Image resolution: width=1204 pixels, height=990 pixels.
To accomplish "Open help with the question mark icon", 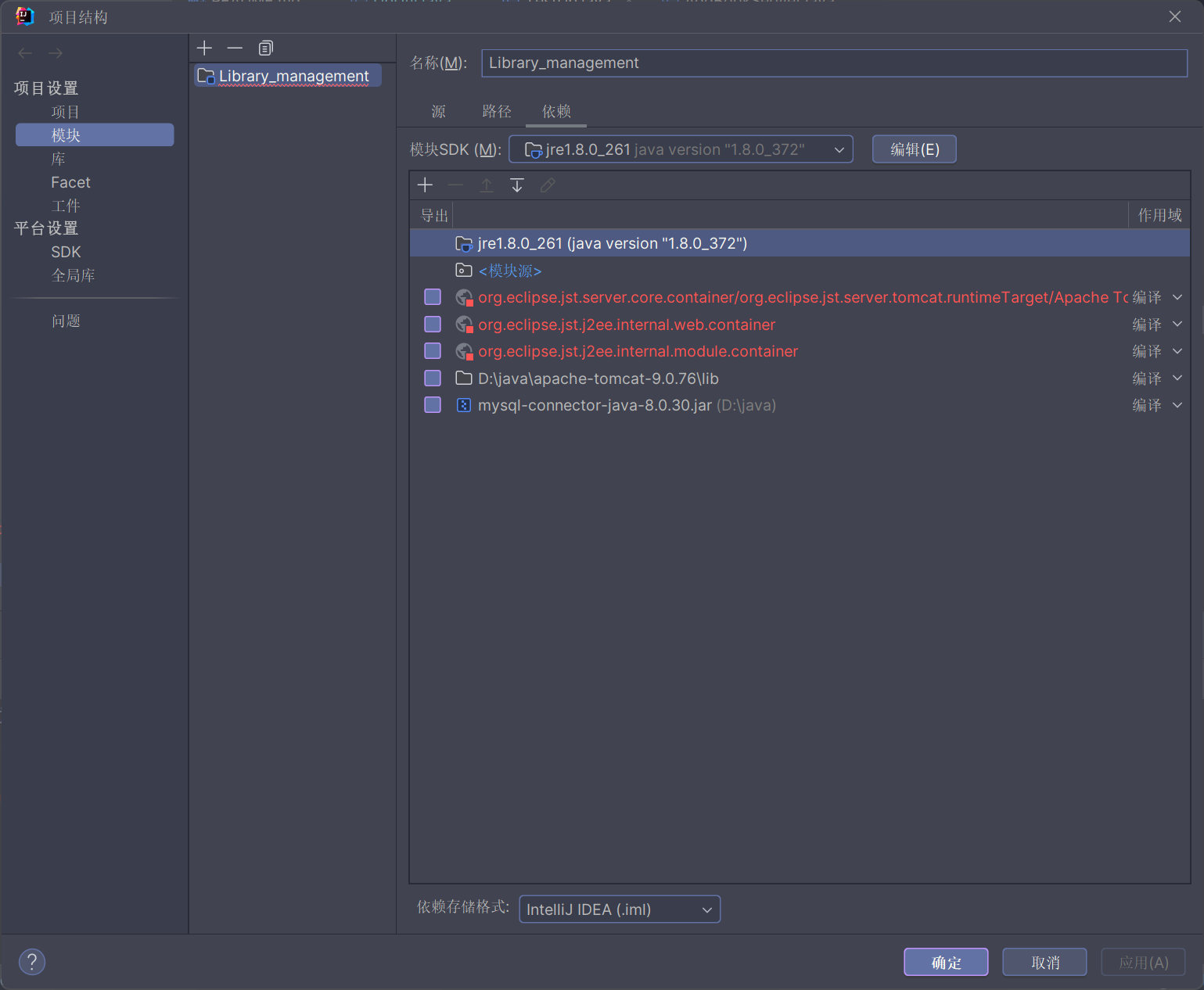I will (x=32, y=962).
